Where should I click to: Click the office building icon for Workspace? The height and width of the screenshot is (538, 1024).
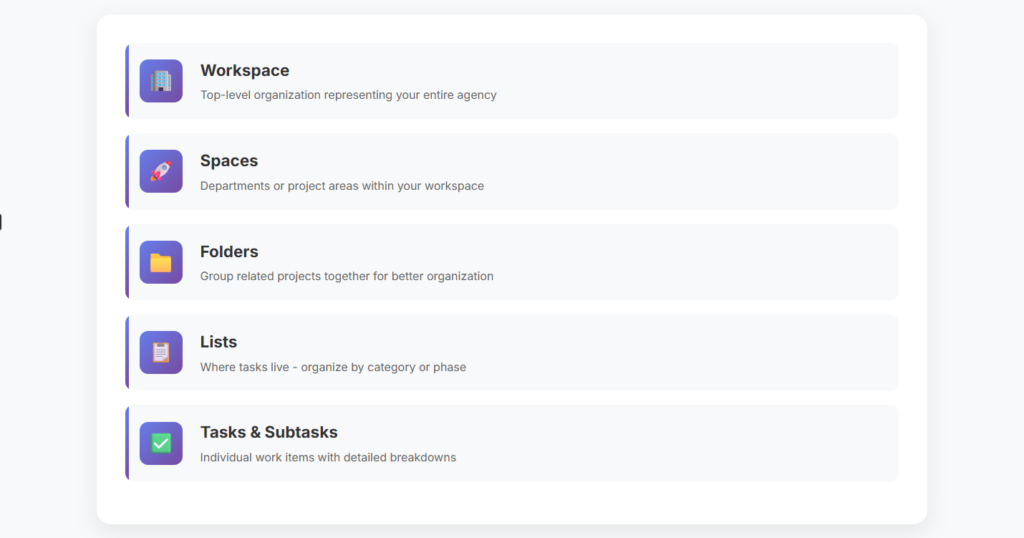pyautogui.click(x=161, y=81)
